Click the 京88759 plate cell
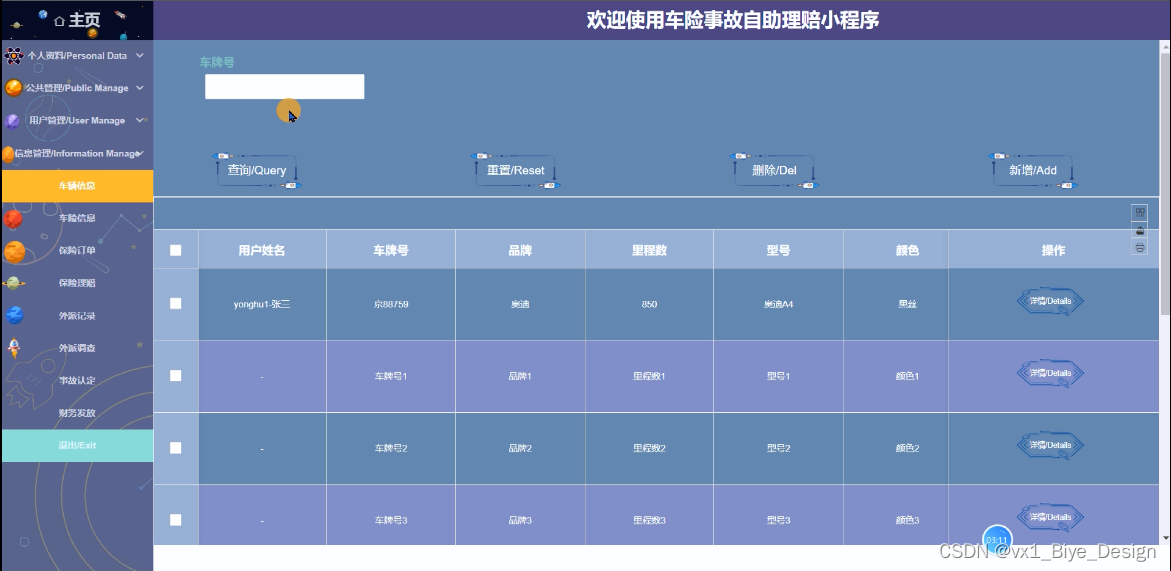This screenshot has width=1171, height=571. tap(391, 305)
